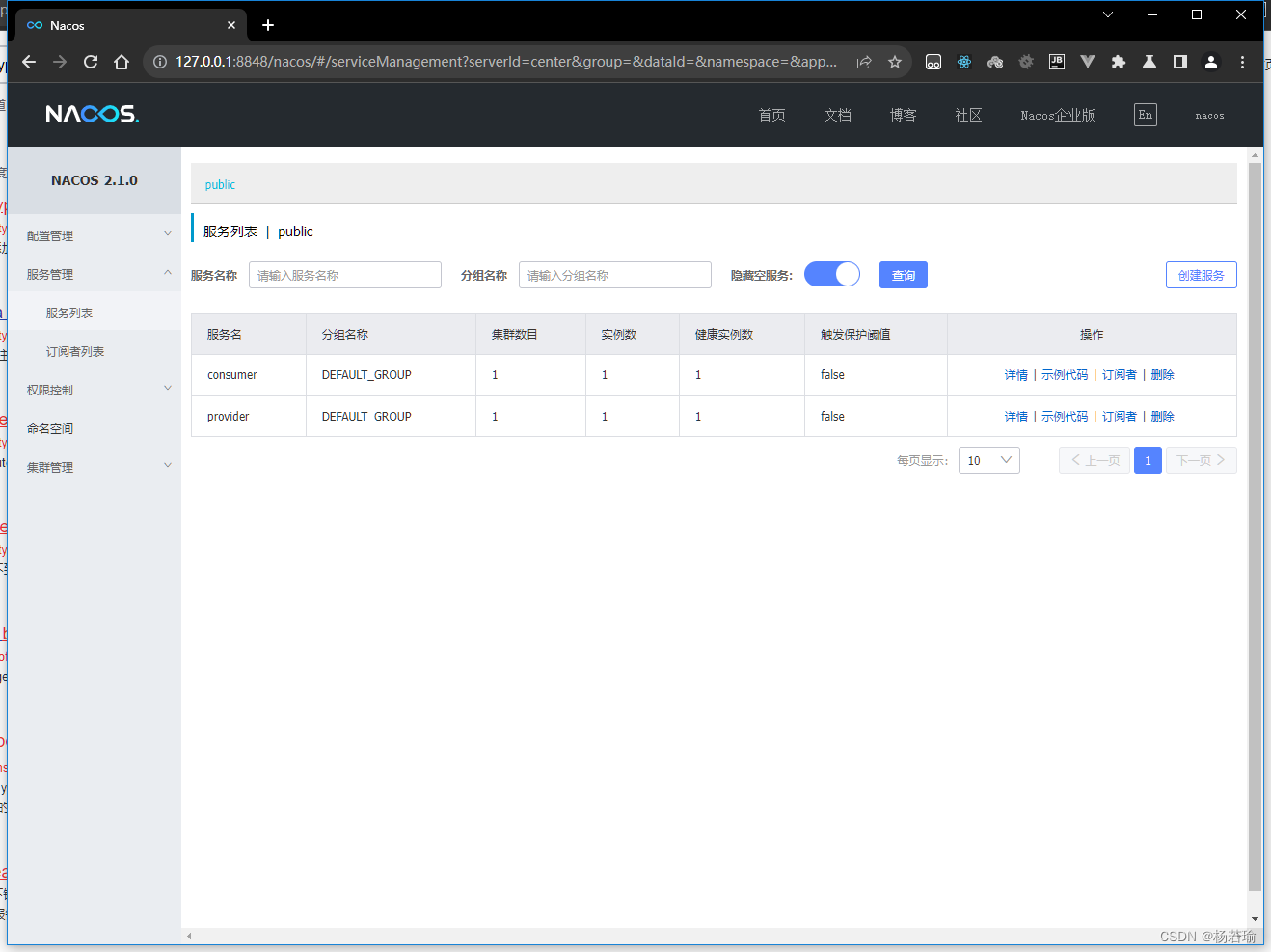Open 示例代码 for provider service
This screenshot has width=1271, height=952.
tap(1065, 417)
